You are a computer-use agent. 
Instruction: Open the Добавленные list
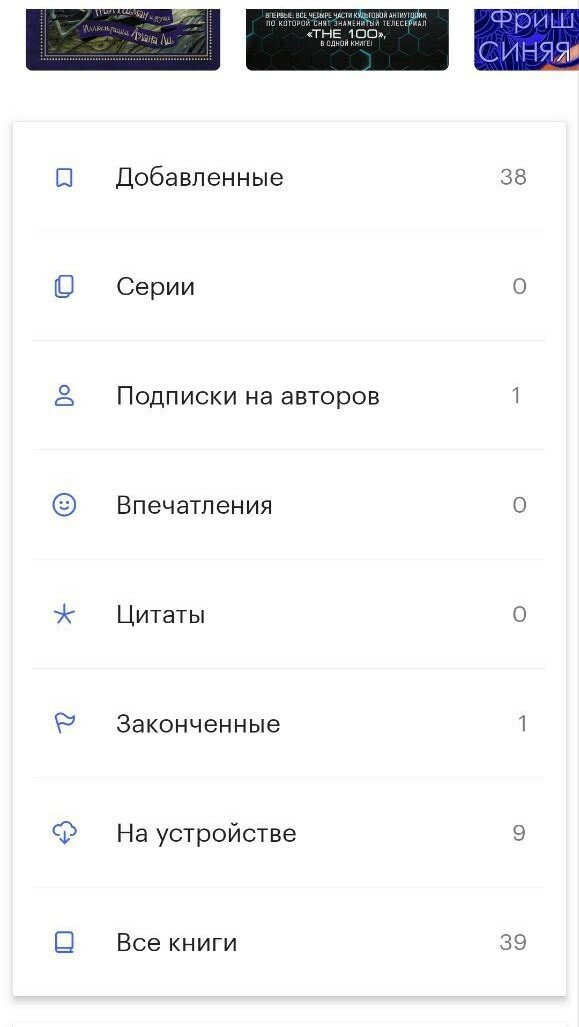click(x=289, y=177)
